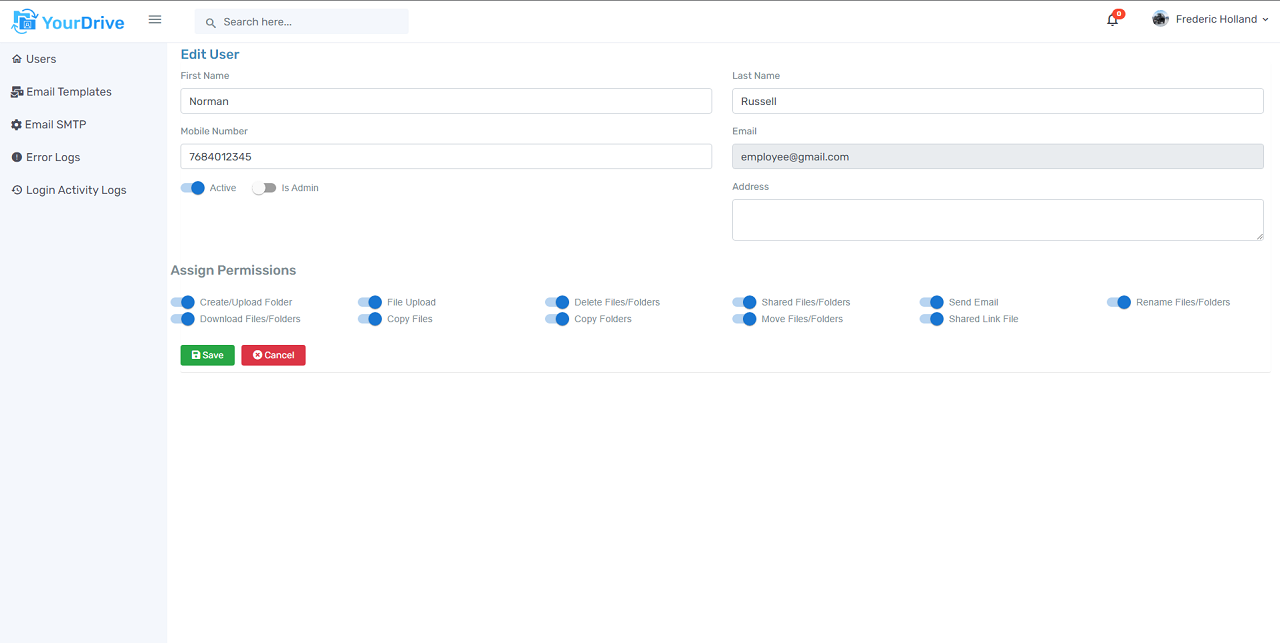Viewport: 1280px width, 643px height.
Task: Enable the Is Admin switch
Action: (x=264, y=188)
